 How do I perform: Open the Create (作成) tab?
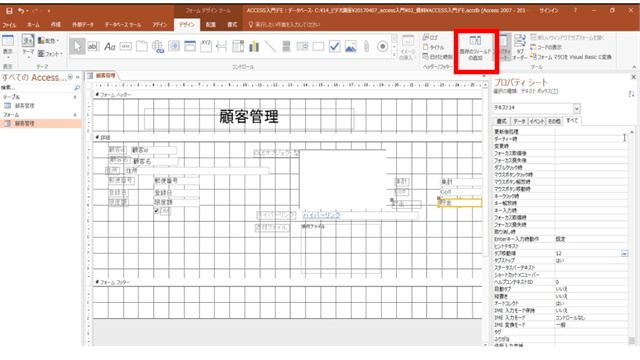(56, 25)
